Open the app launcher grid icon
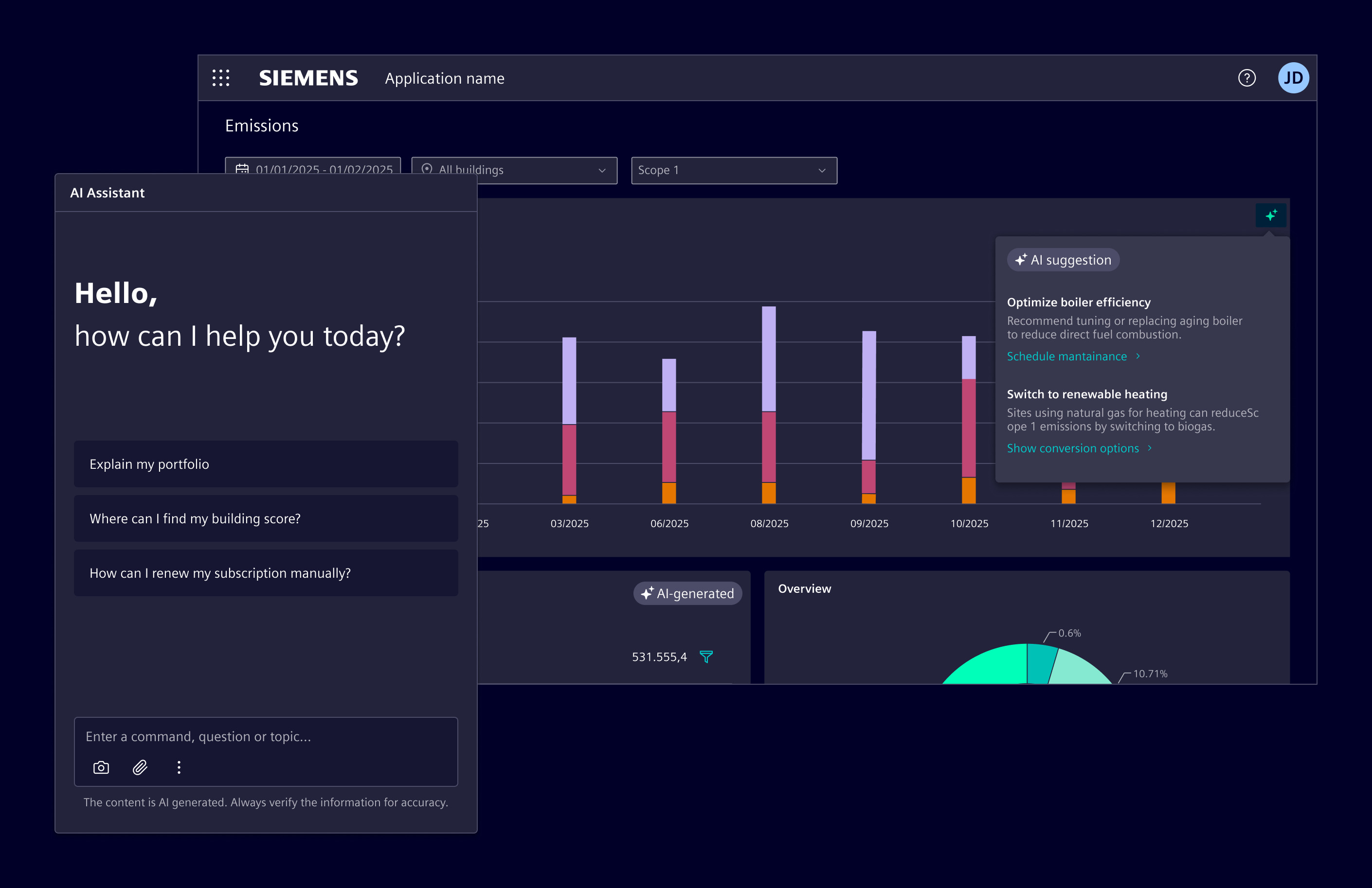 coord(221,78)
